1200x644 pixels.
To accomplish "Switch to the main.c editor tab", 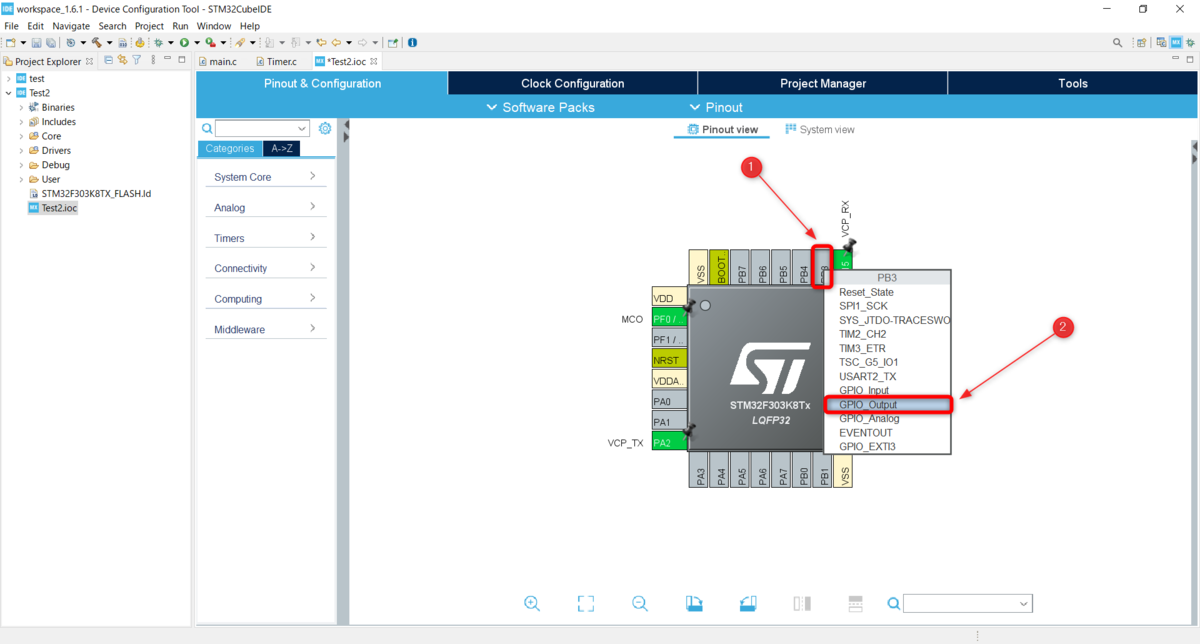I will [217, 61].
